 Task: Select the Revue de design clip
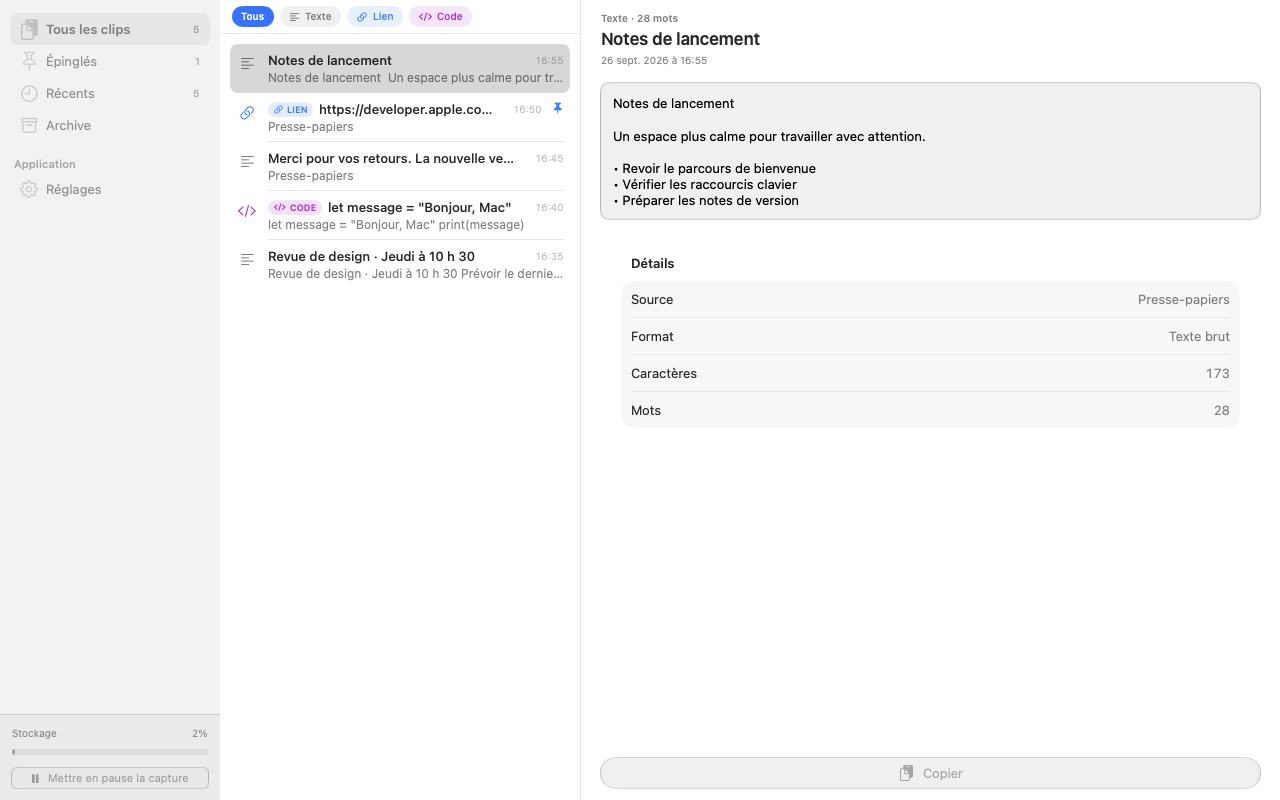click(400, 264)
